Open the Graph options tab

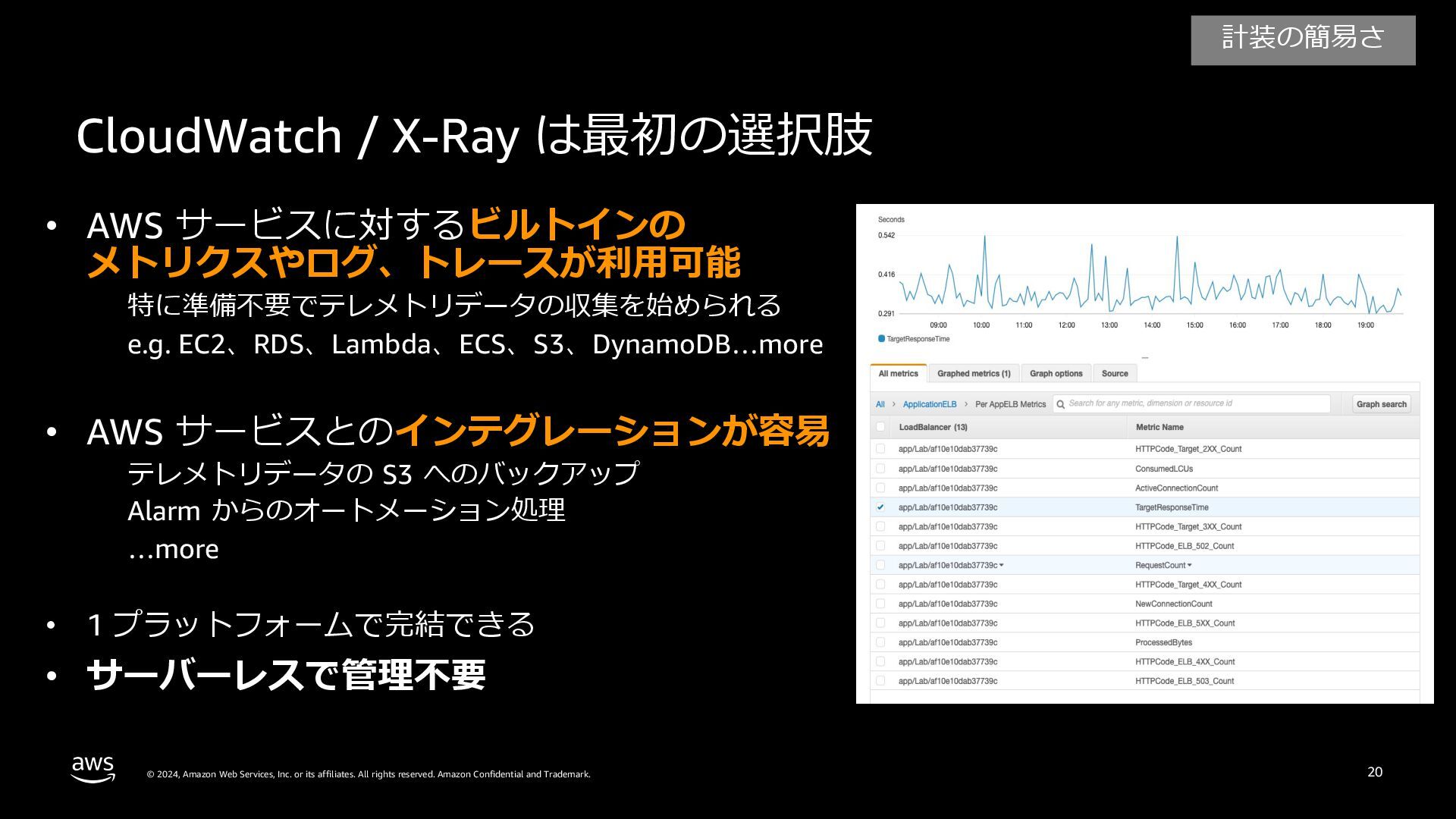pos(1056,373)
